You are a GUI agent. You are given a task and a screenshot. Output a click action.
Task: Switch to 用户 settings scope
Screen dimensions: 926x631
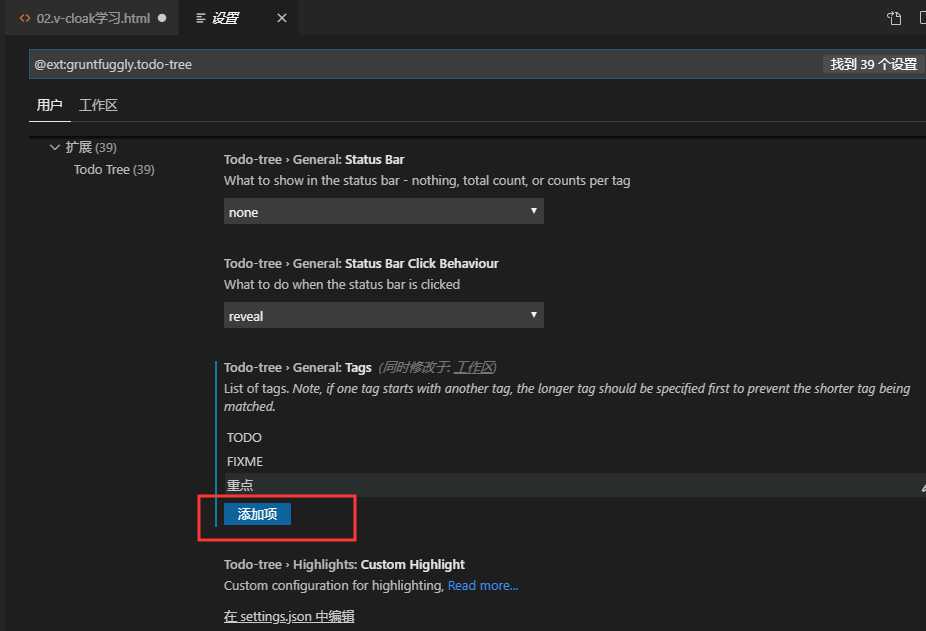[49, 105]
